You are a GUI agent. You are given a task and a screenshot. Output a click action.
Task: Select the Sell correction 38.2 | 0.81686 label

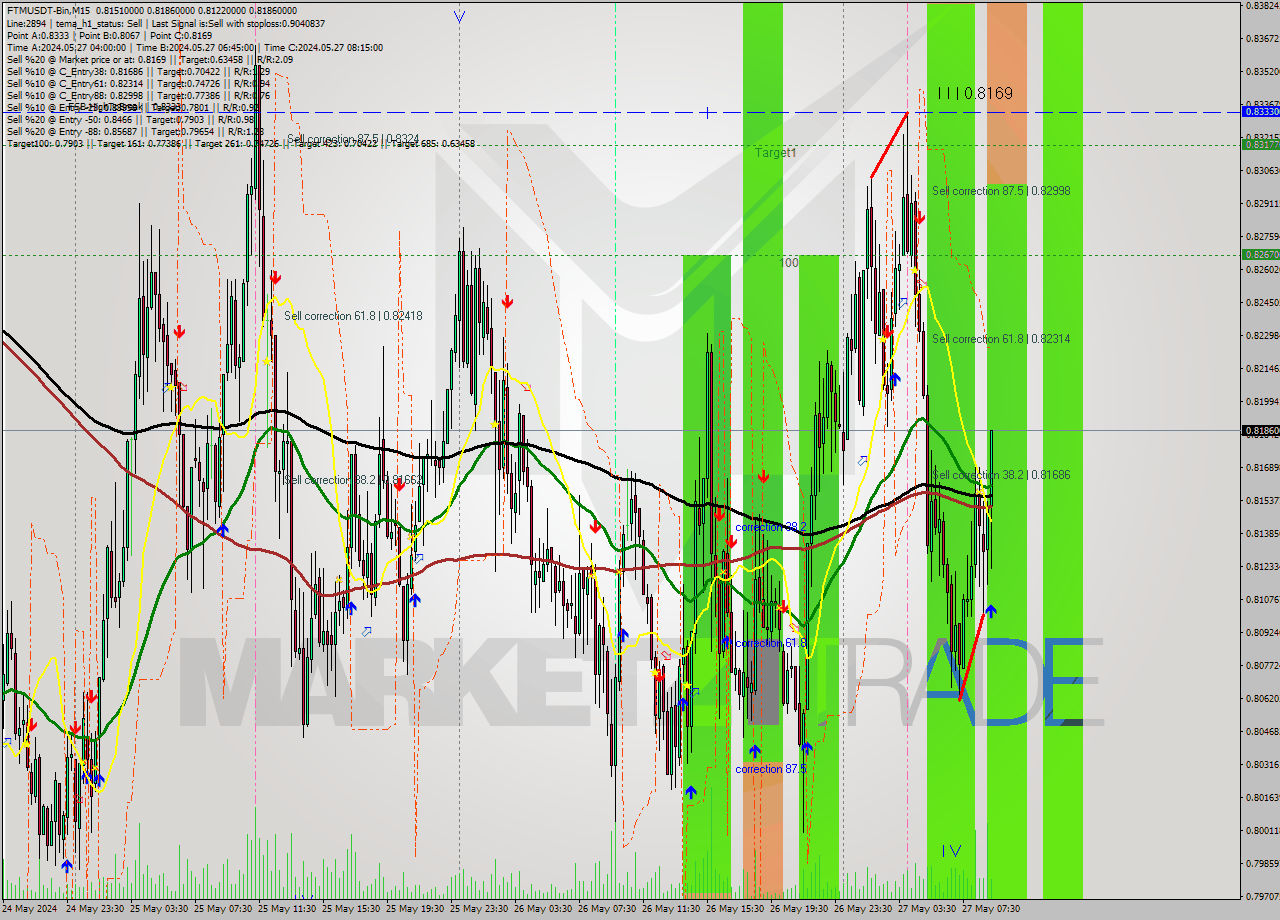tap(1001, 475)
